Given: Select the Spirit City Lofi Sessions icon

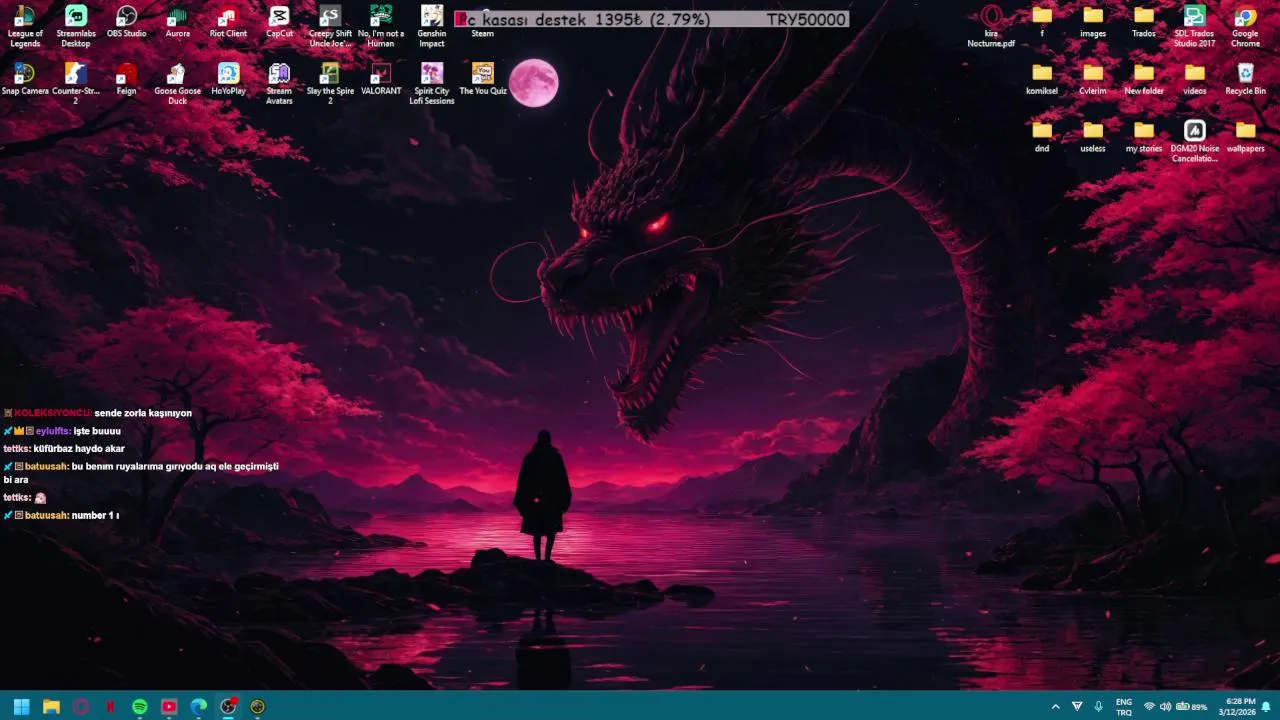Looking at the screenshot, I should pyautogui.click(x=432, y=84).
